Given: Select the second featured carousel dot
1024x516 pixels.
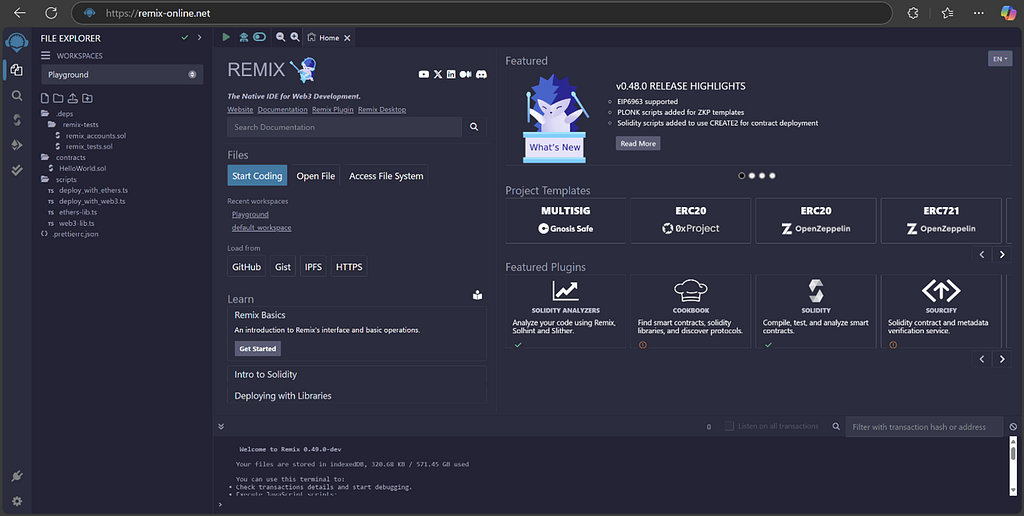Looking at the screenshot, I should click(752, 176).
